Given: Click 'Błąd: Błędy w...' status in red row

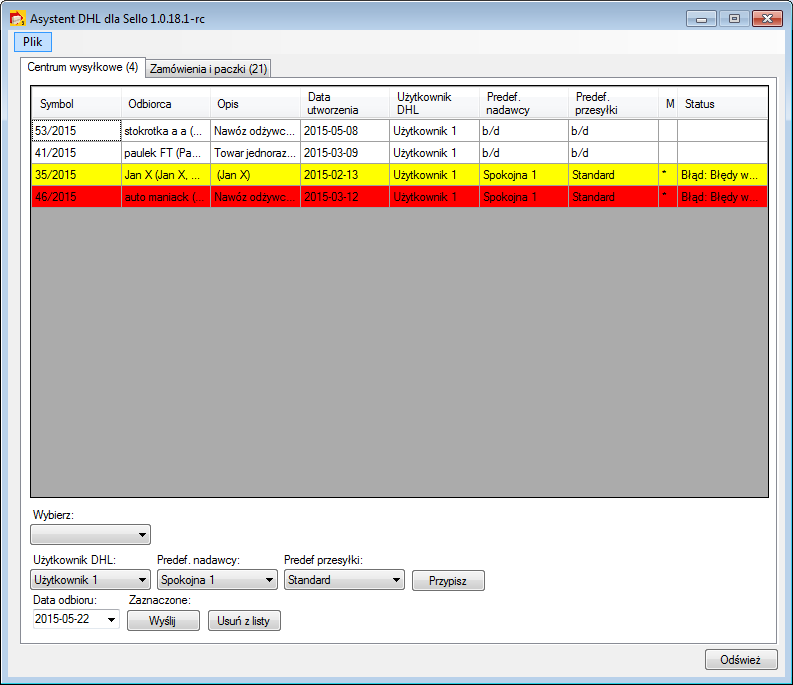Looking at the screenshot, I should [723, 197].
